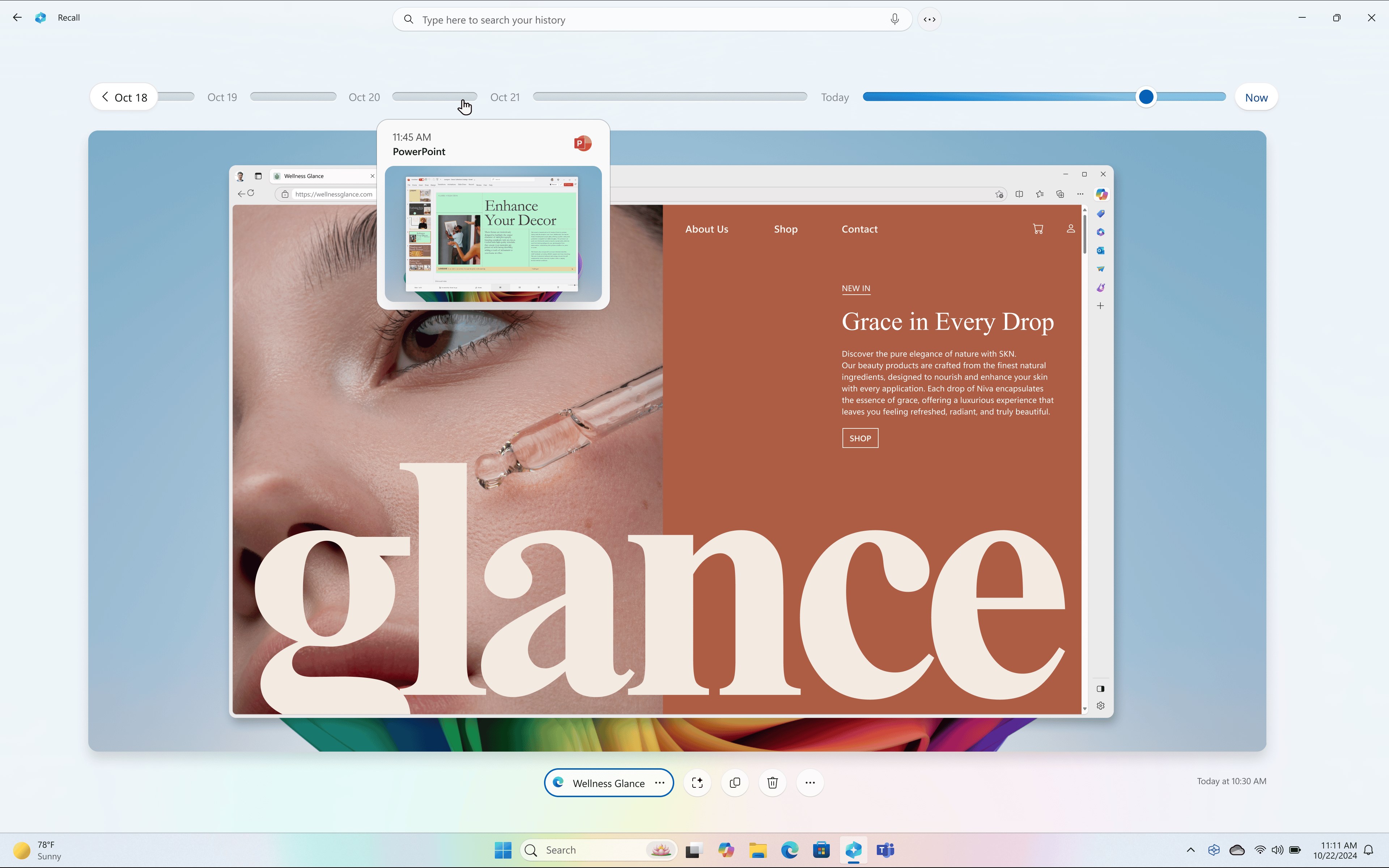Click the Recall voice search microphone icon
The height and width of the screenshot is (868, 1389).
pyautogui.click(x=894, y=19)
